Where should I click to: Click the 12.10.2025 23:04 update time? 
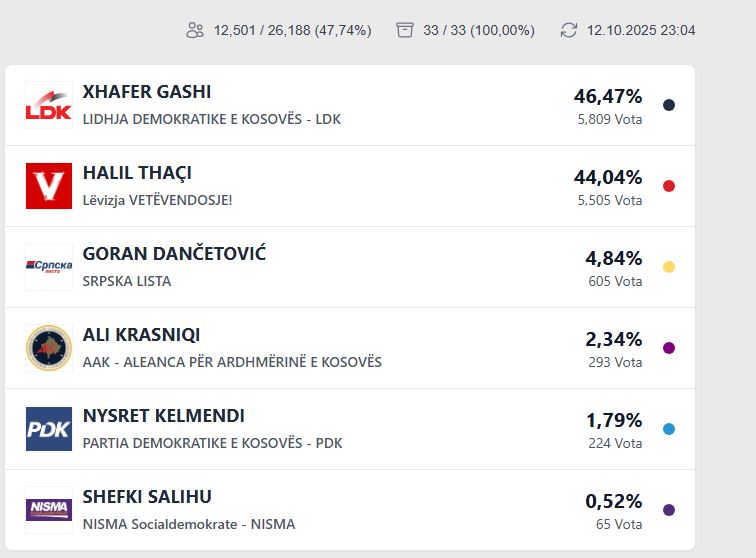click(641, 30)
